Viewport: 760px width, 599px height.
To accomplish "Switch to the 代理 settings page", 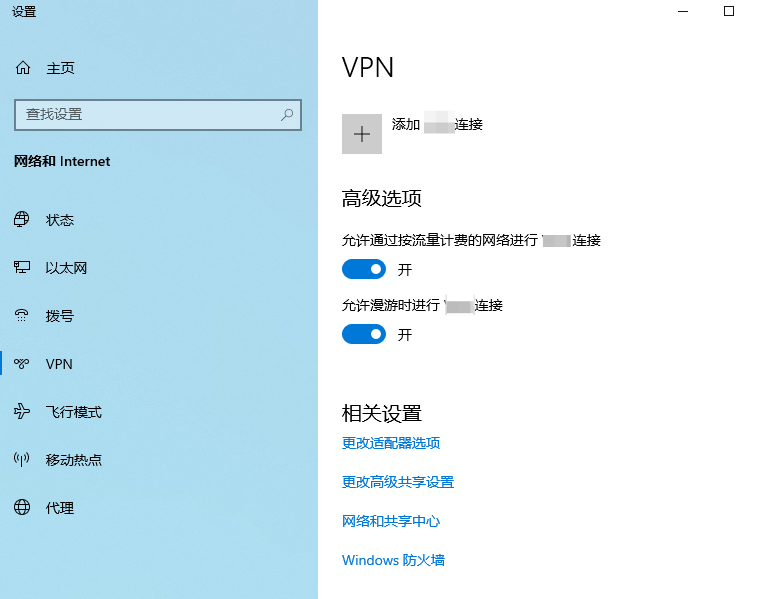I will [x=60, y=508].
